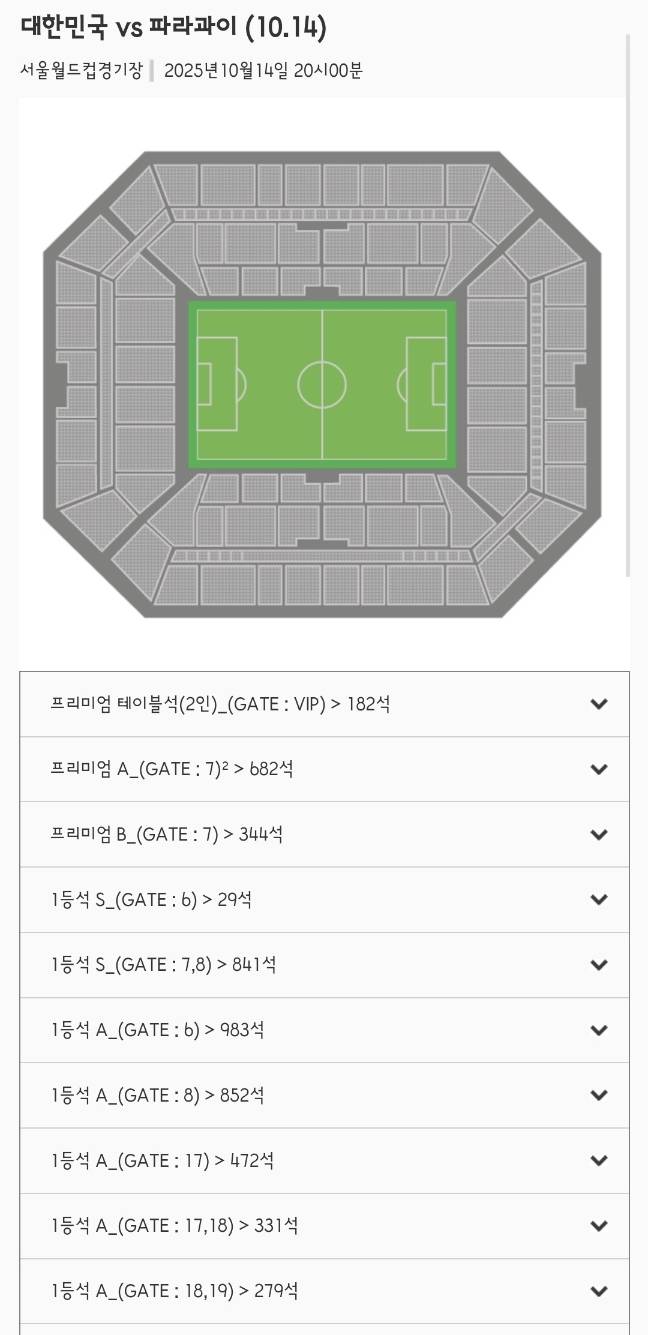Expand the 1등석 A (GATE 8) section
Image resolution: width=648 pixels, height=1335 pixels.
tap(598, 1095)
